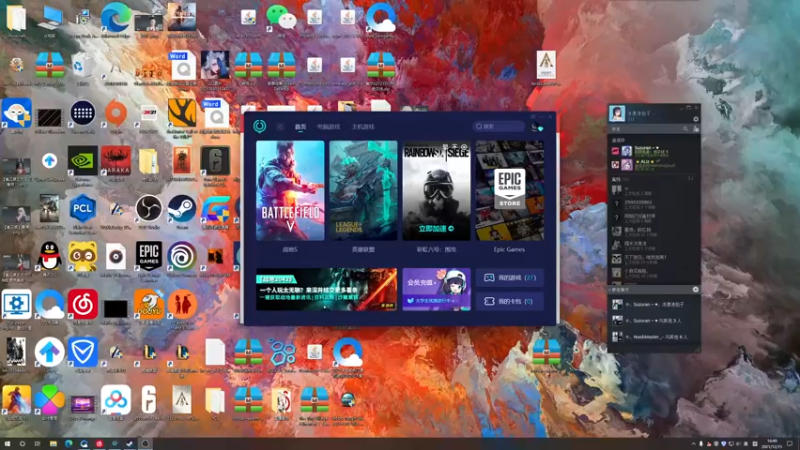Open the 主机游戏 tab in the accelerator
The width and height of the screenshot is (800, 450).
(x=363, y=127)
